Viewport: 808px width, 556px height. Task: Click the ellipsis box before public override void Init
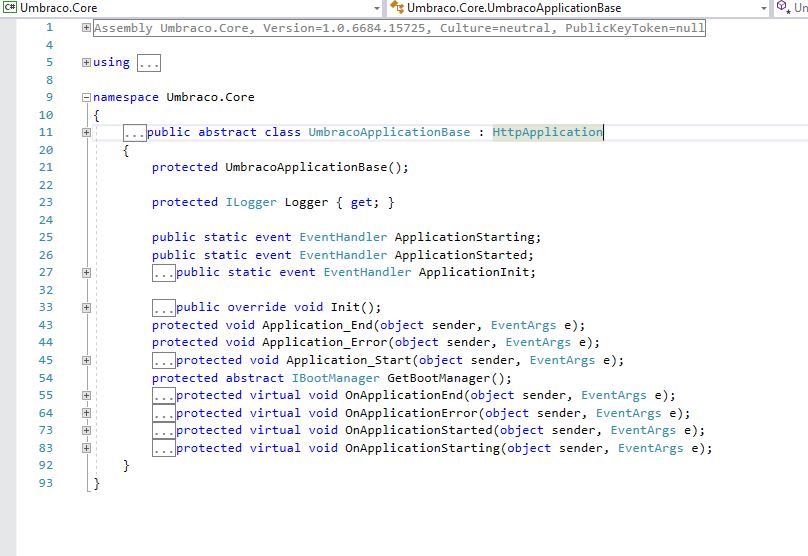click(x=164, y=308)
